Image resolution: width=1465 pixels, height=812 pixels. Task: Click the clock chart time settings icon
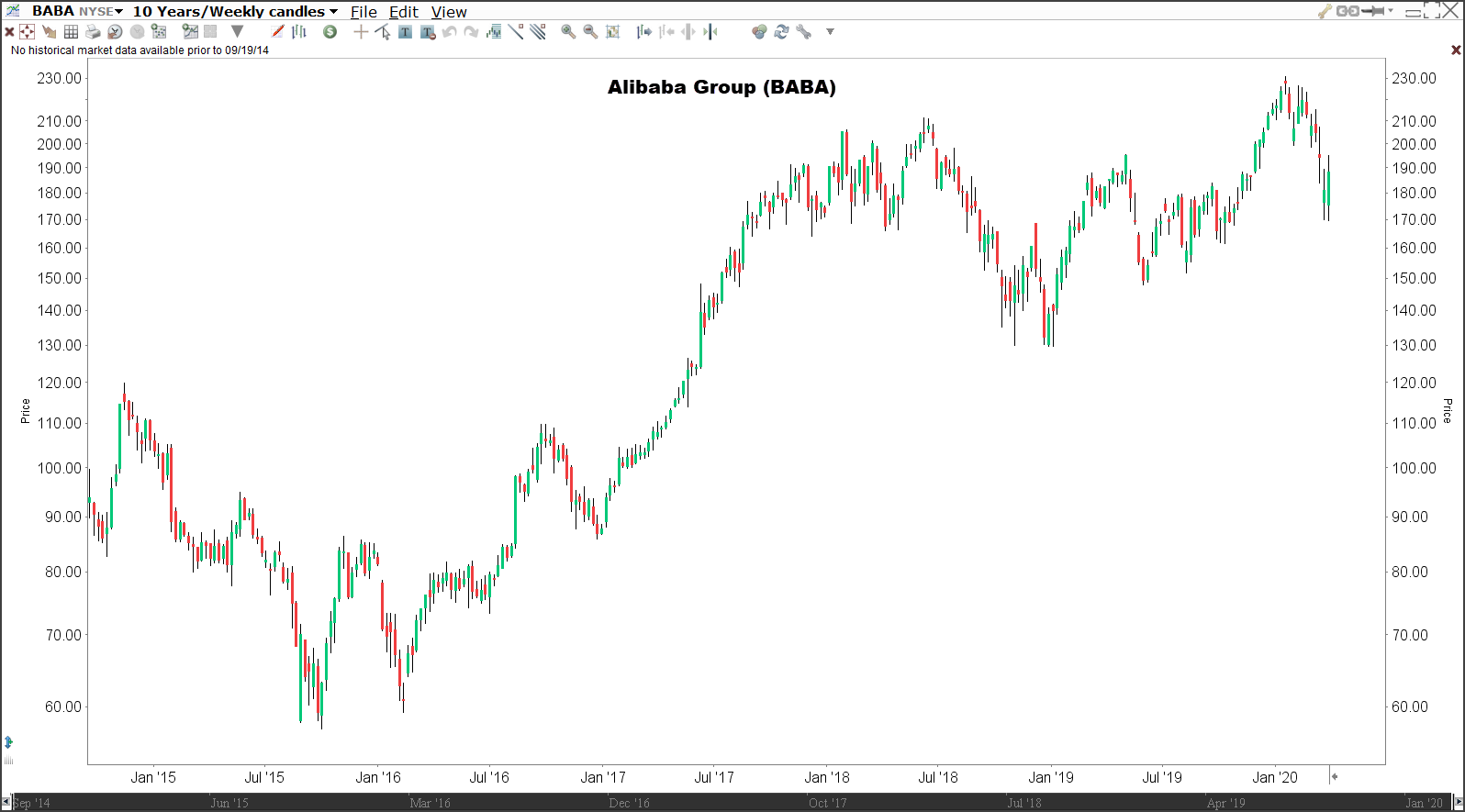pyautogui.click(x=115, y=32)
